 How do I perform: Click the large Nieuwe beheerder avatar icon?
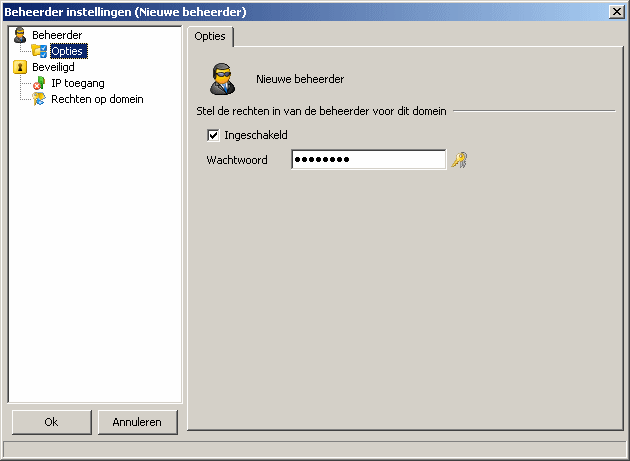(x=223, y=79)
